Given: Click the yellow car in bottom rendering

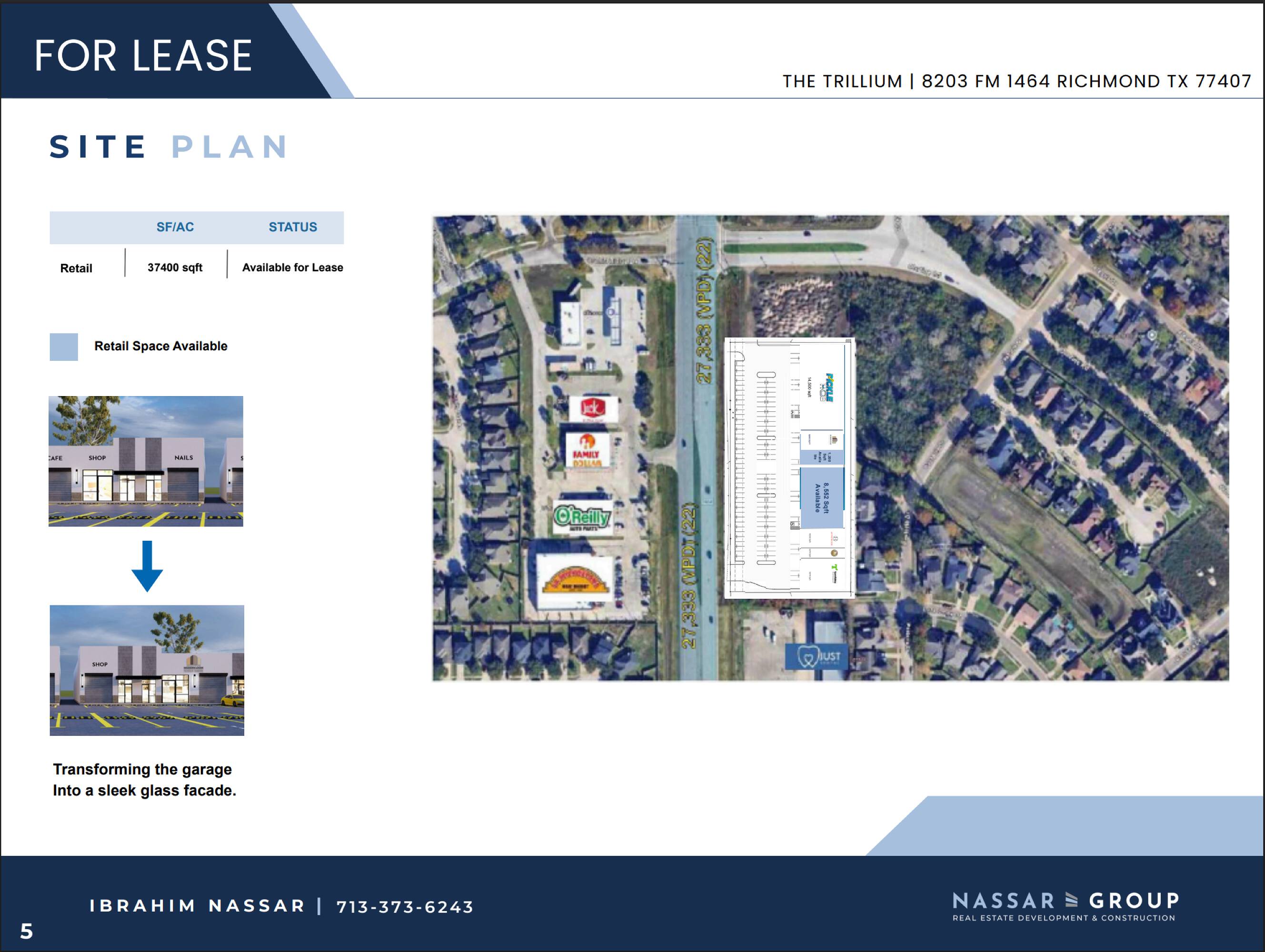Looking at the screenshot, I should (233, 700).
